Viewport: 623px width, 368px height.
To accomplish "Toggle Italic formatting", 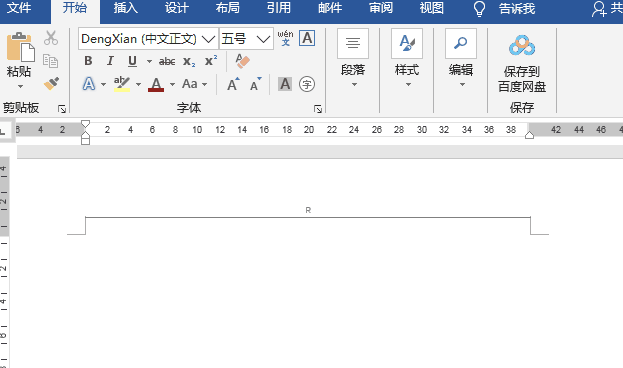I will pyautogui.click(x=110, y=61).
